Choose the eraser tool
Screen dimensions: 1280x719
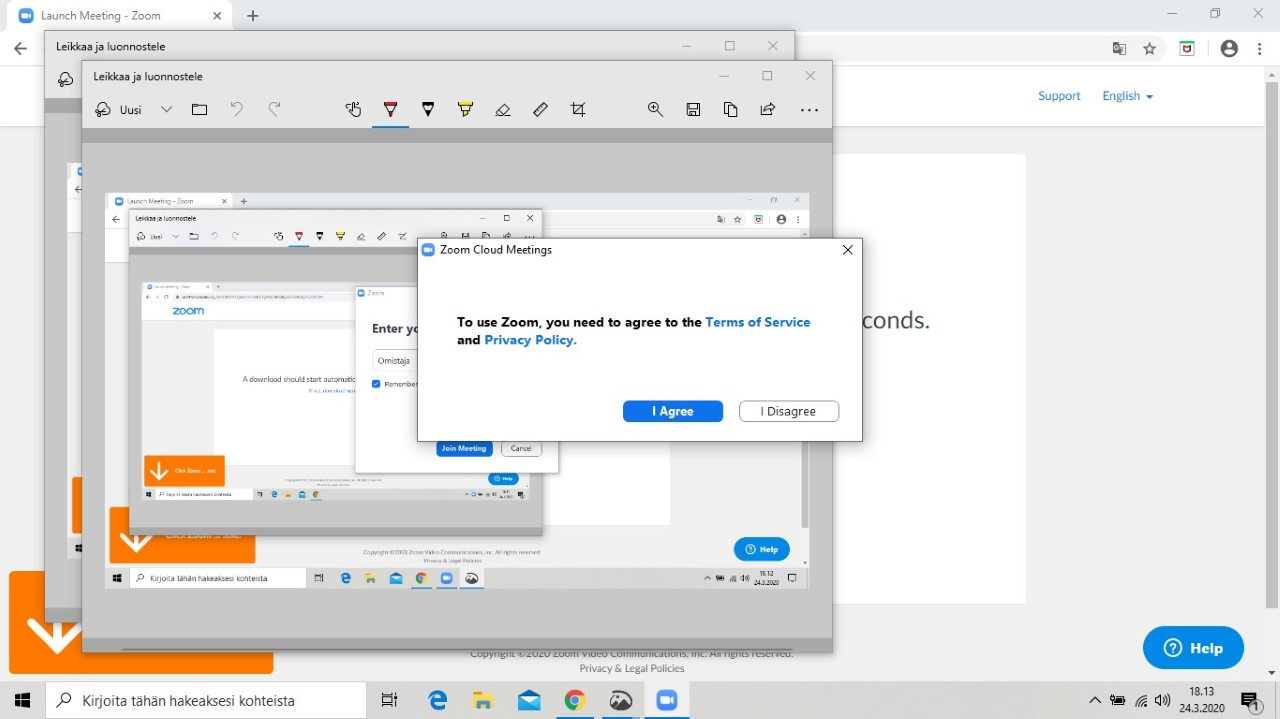503,110
